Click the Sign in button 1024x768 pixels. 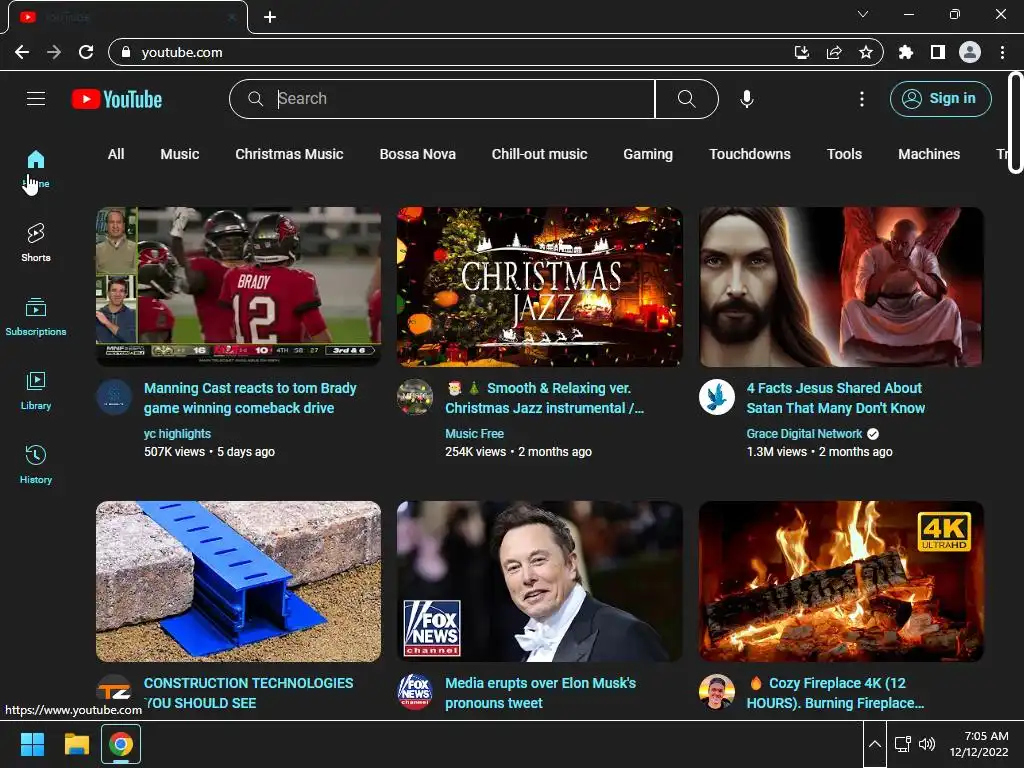coord(940,99)
